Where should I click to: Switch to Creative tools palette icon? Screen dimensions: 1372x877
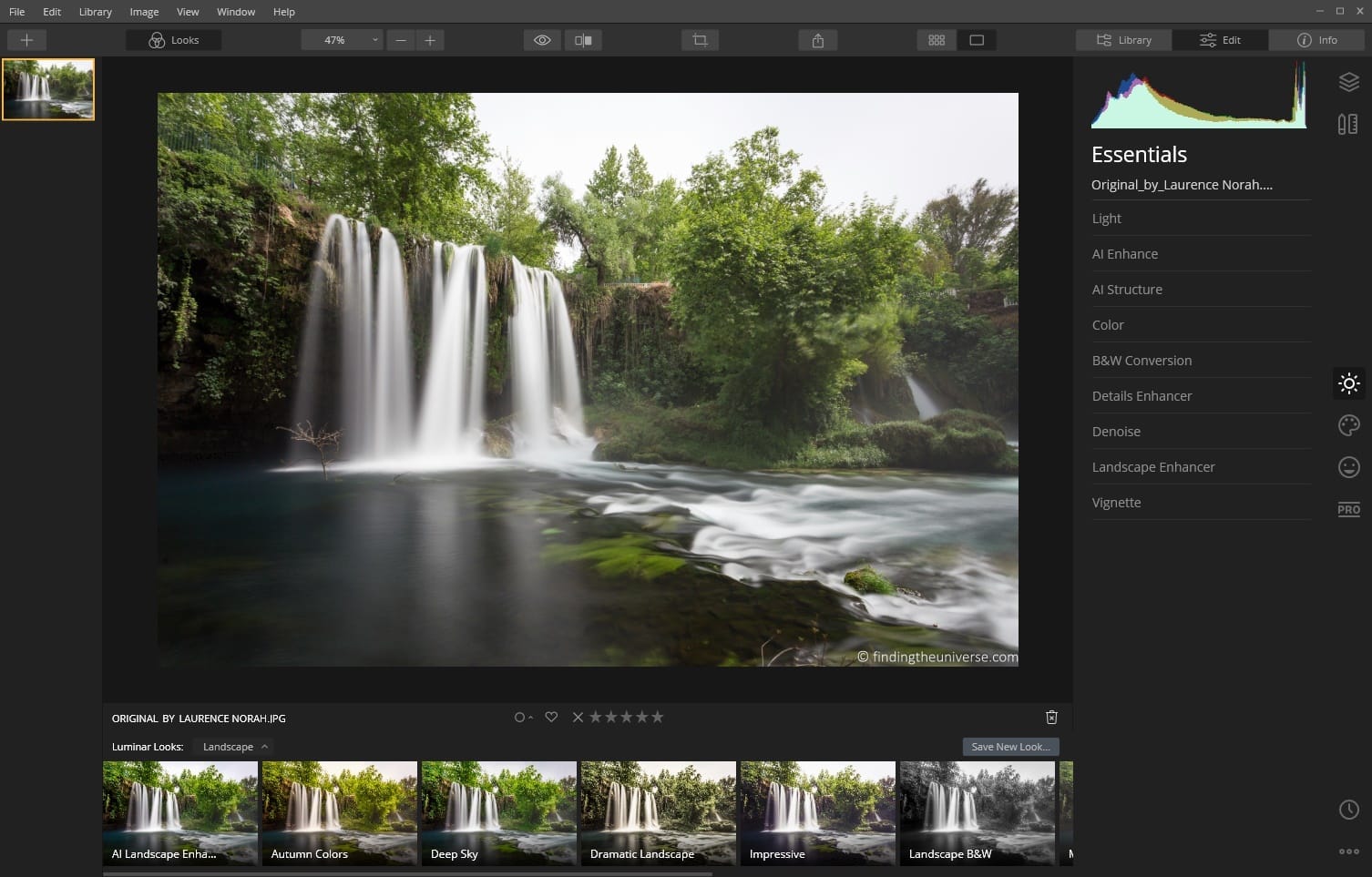coord(1348,425)
